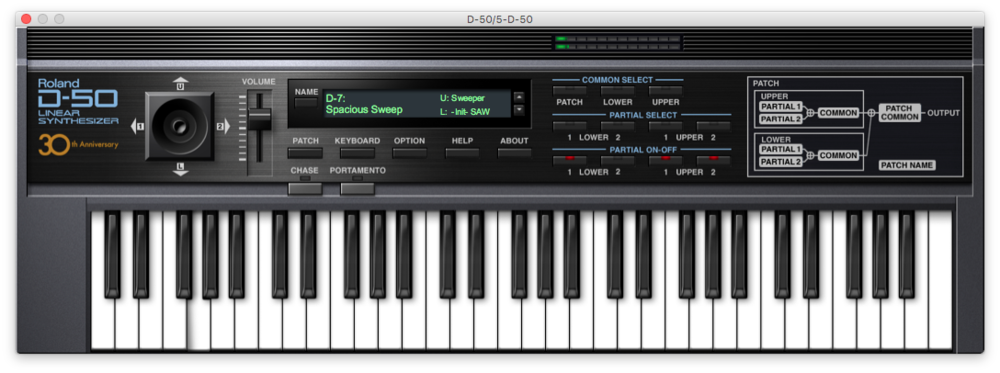
Task: Click the NAME button beside display
Action: (x=306, y=103)
